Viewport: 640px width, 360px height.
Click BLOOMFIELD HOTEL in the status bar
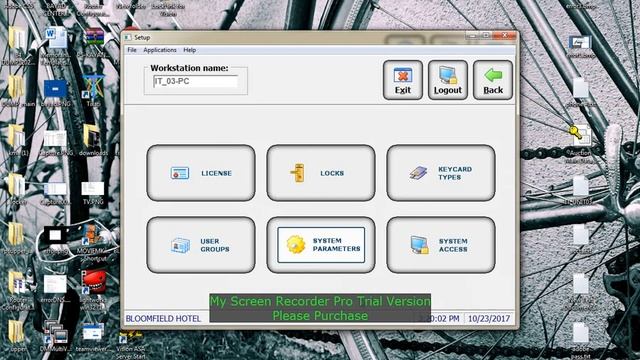(163, 318)
